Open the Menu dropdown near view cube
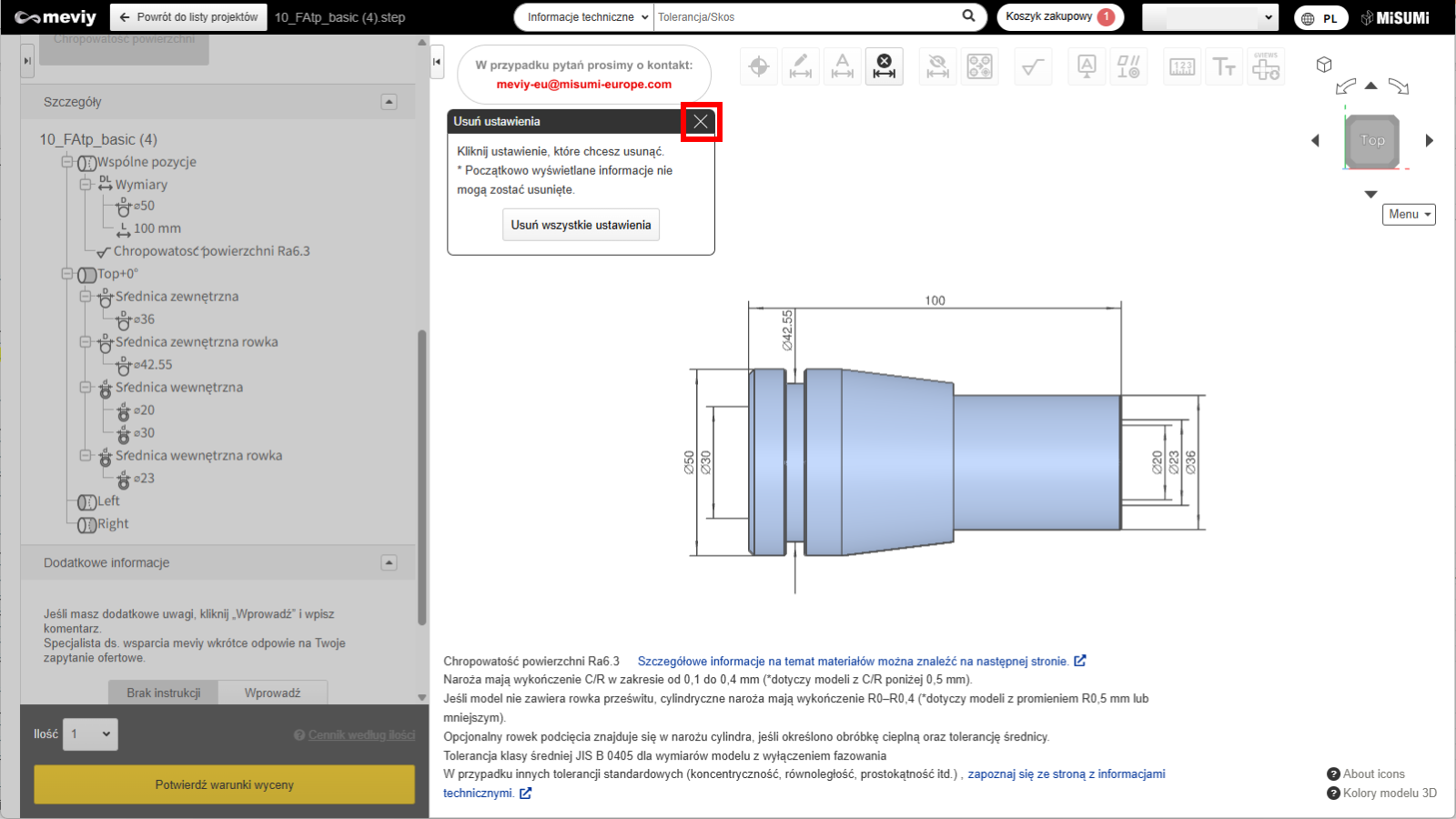 coord(1409,214)
